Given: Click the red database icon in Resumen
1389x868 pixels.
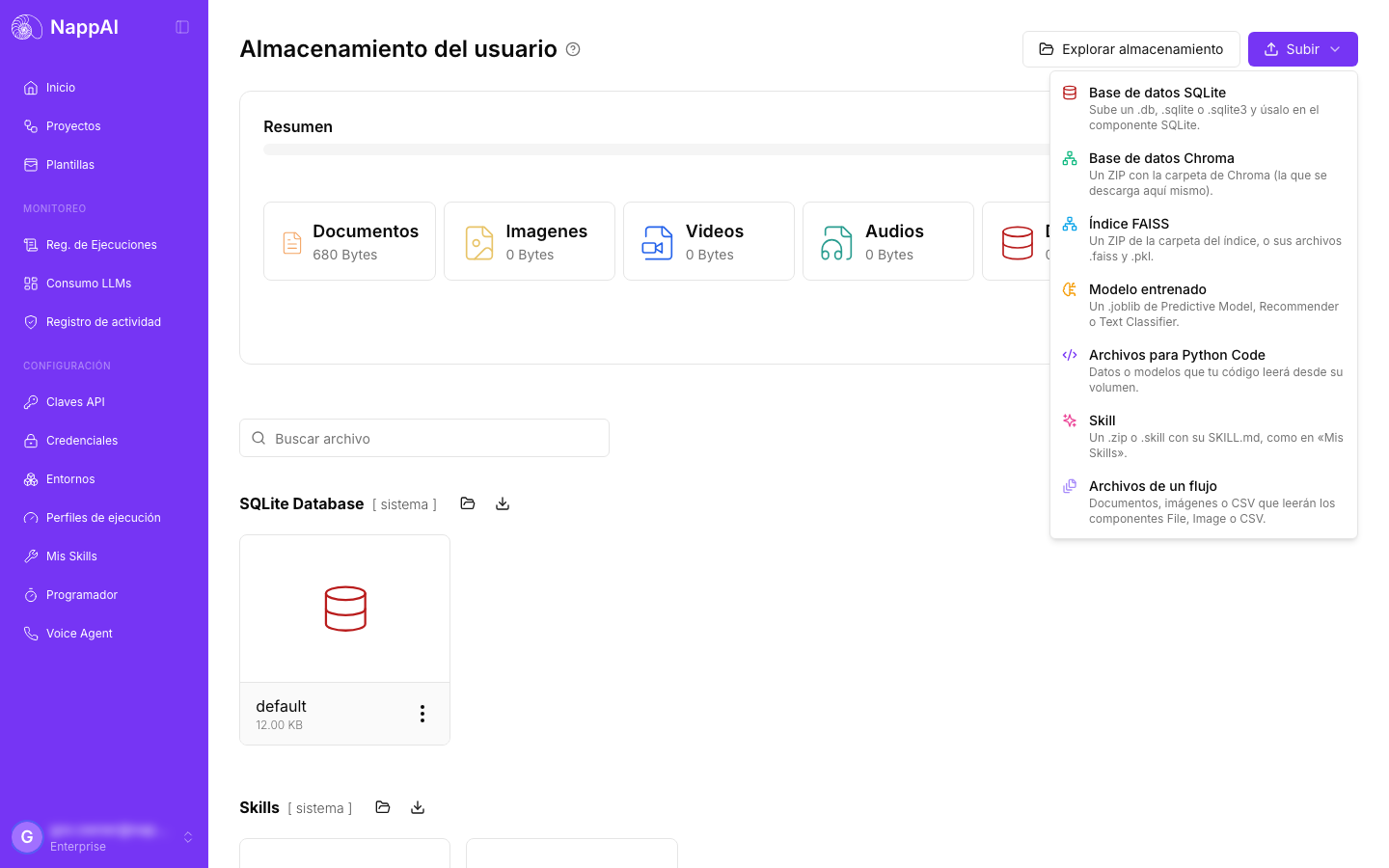Looking at the screenshot, I should [x=1017, y=243].
